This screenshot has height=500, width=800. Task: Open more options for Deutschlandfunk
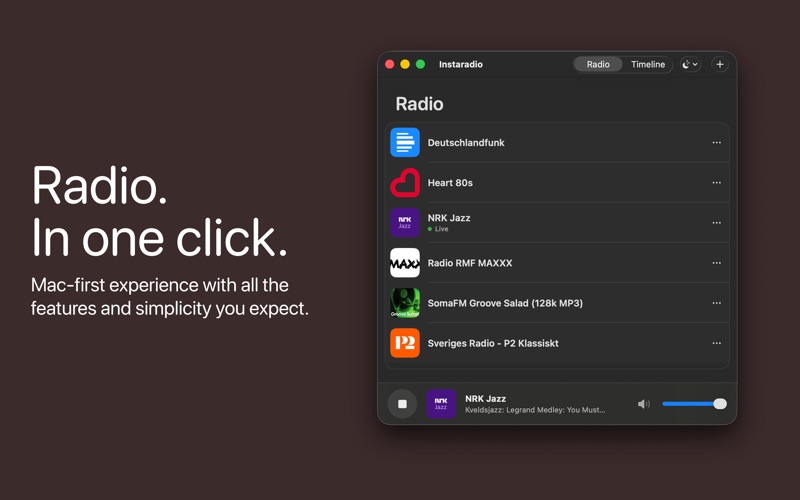(716, 142)
